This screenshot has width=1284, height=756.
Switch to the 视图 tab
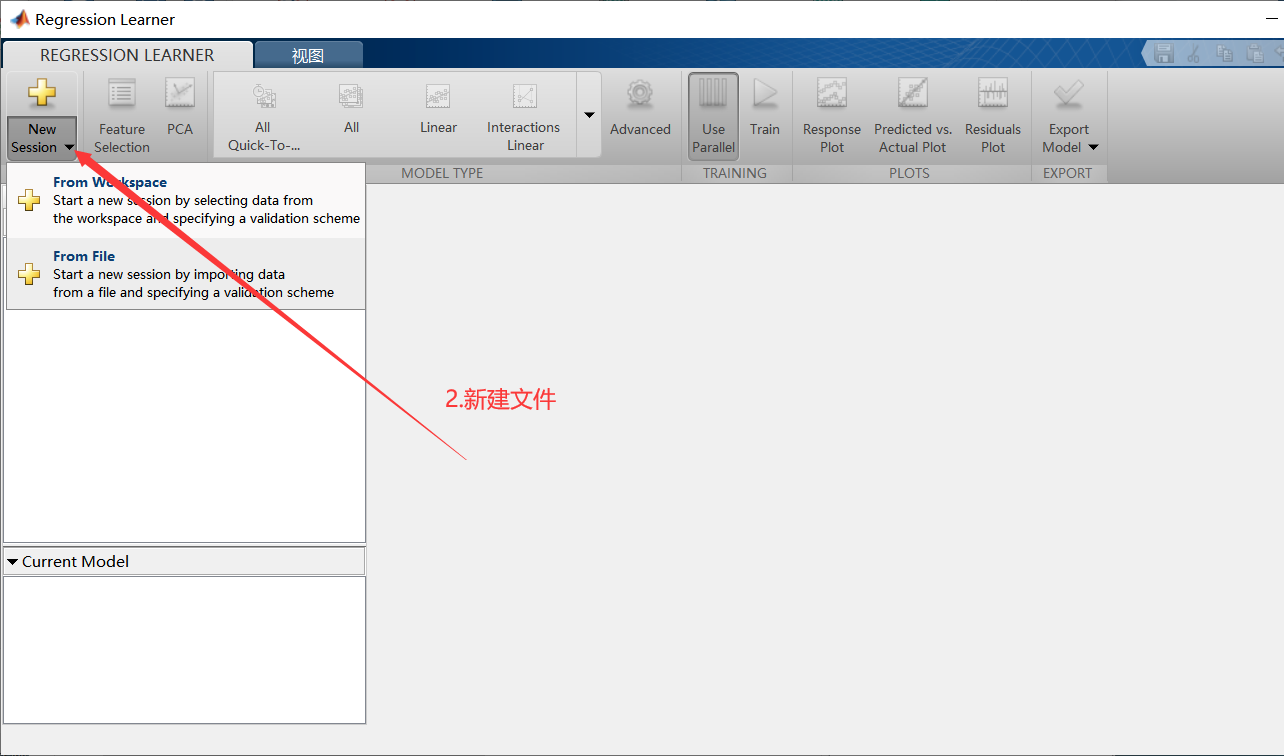[308, 56]
